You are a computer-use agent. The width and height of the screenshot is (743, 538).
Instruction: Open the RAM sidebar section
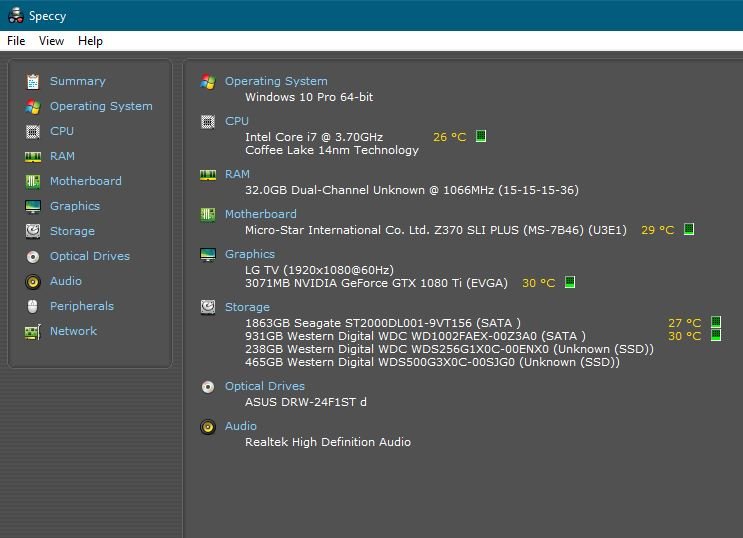coord(63,156)
